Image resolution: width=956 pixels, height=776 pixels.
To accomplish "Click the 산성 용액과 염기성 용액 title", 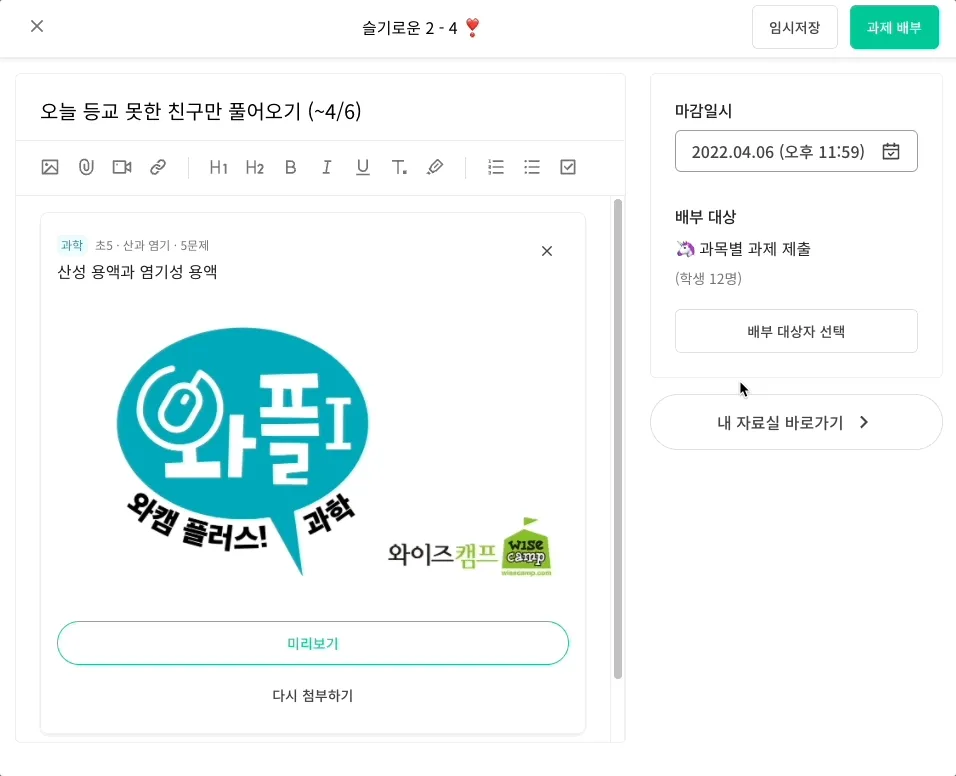I will tap(137, 272).
